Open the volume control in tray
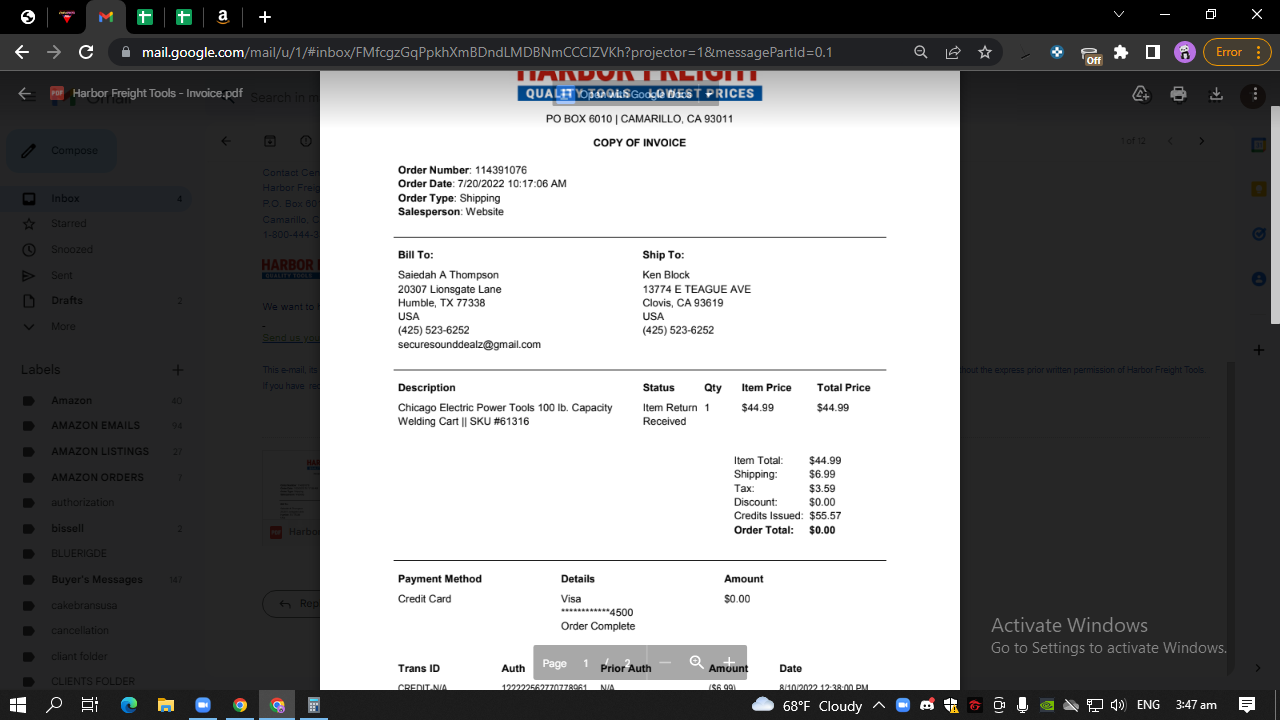Screen dimensions: 1280x720 point(1118,705)
